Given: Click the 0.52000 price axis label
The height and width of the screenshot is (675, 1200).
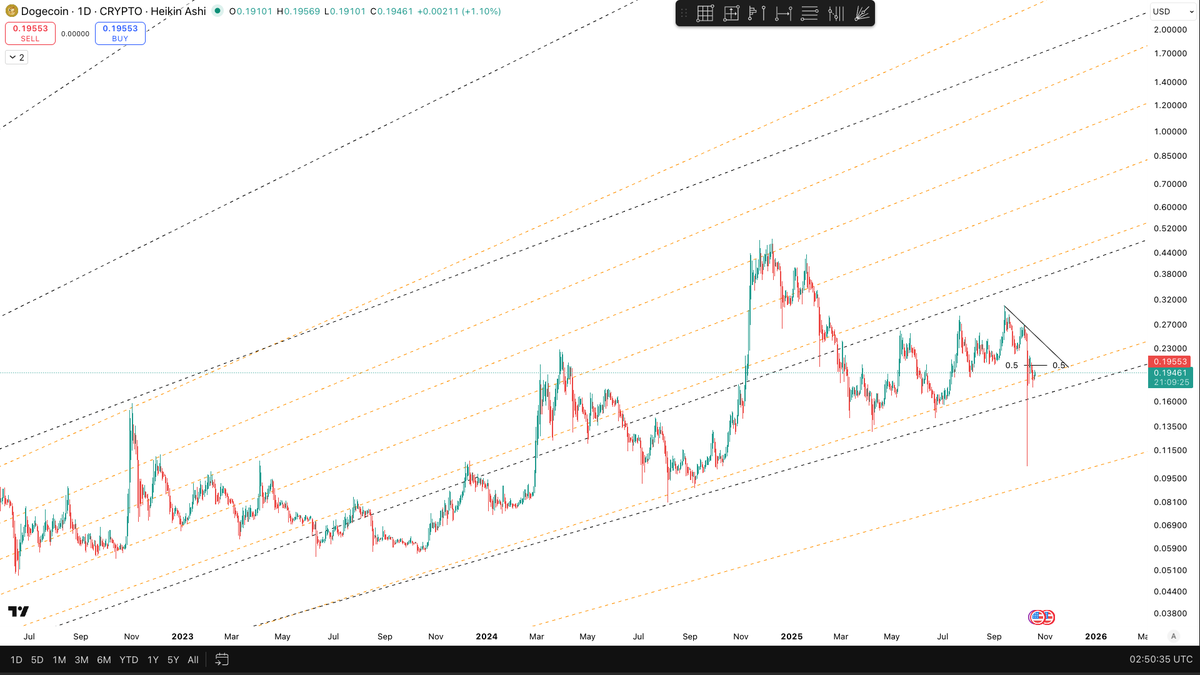Looking at the screenshot, I should [x=1169, y=229].
